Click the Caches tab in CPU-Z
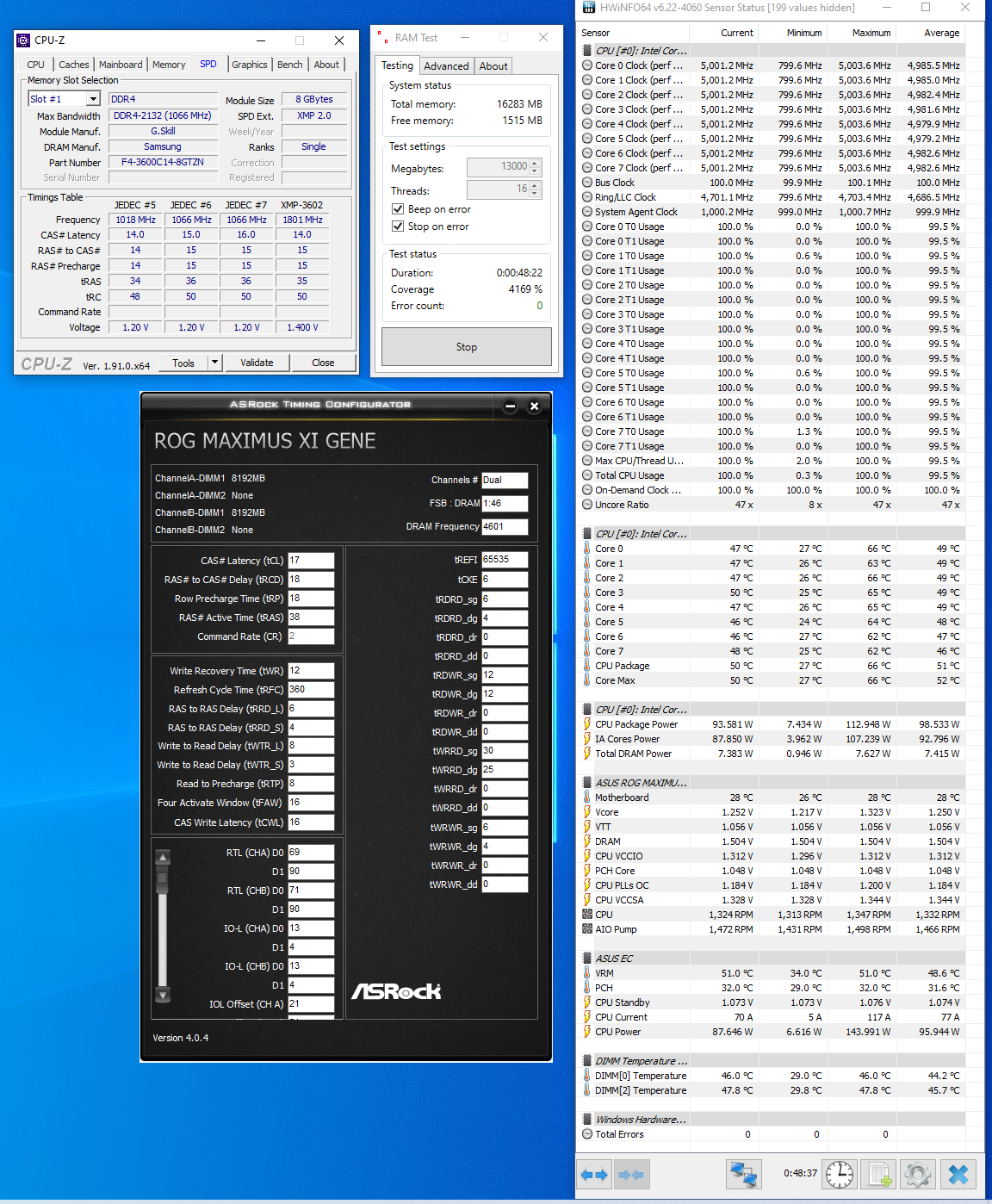The width and height of the screenshot is (992, 1204). 74,65
